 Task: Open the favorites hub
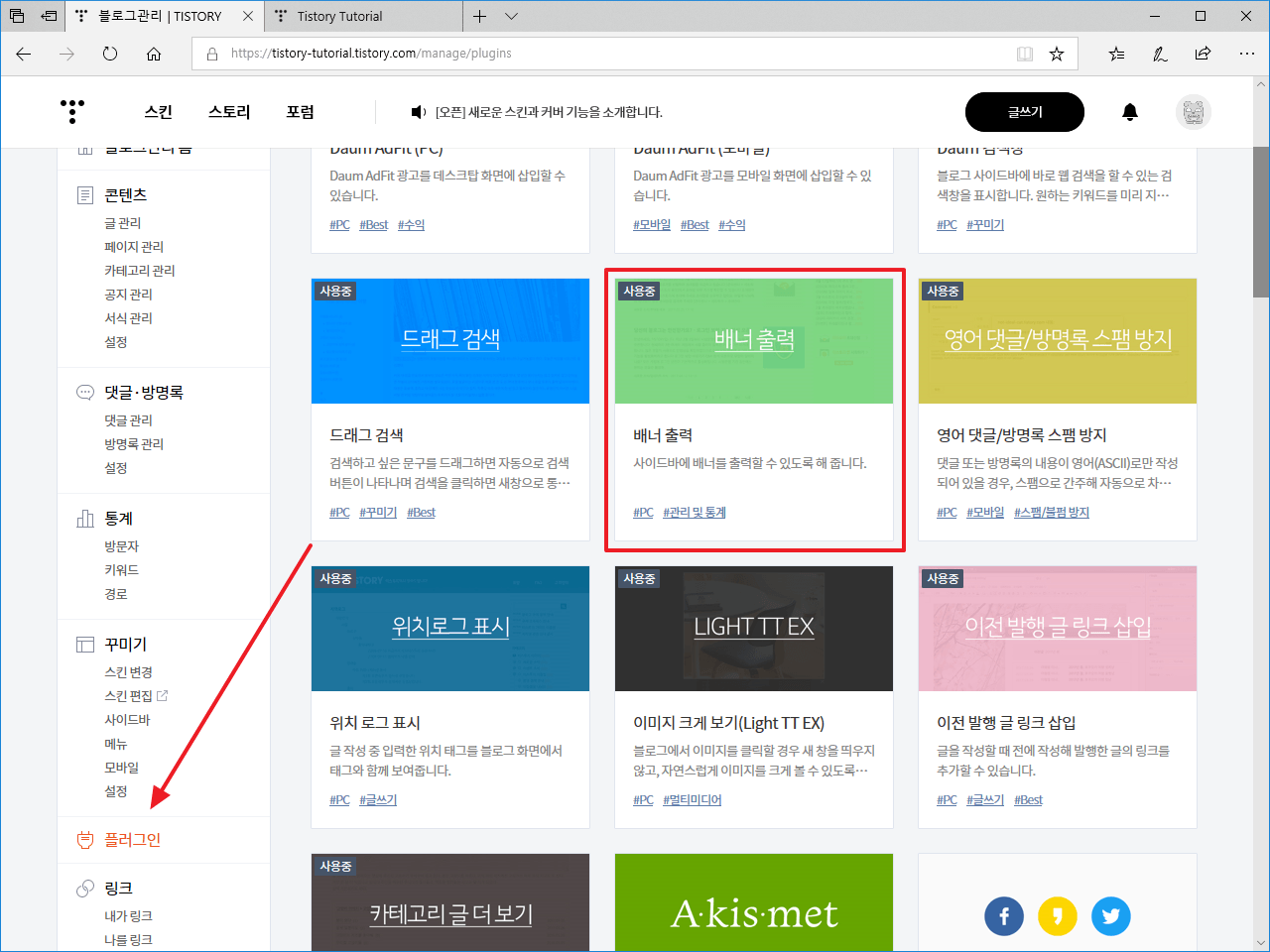pos(1116,54)
